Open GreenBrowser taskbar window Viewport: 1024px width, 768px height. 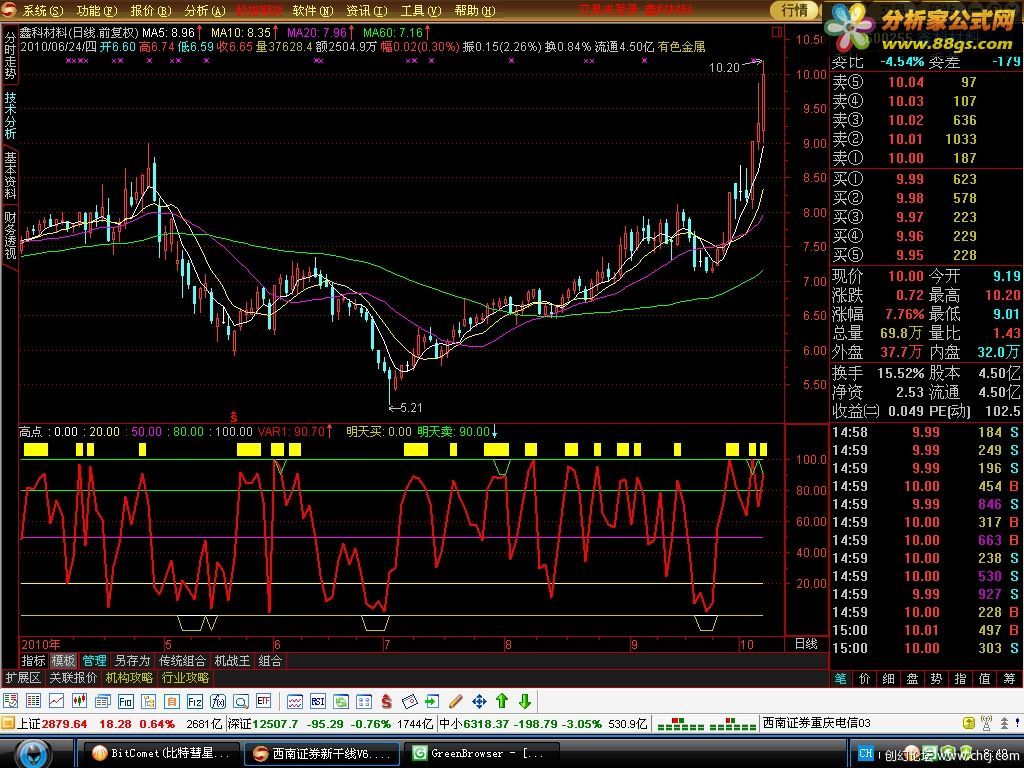(481, 754)
